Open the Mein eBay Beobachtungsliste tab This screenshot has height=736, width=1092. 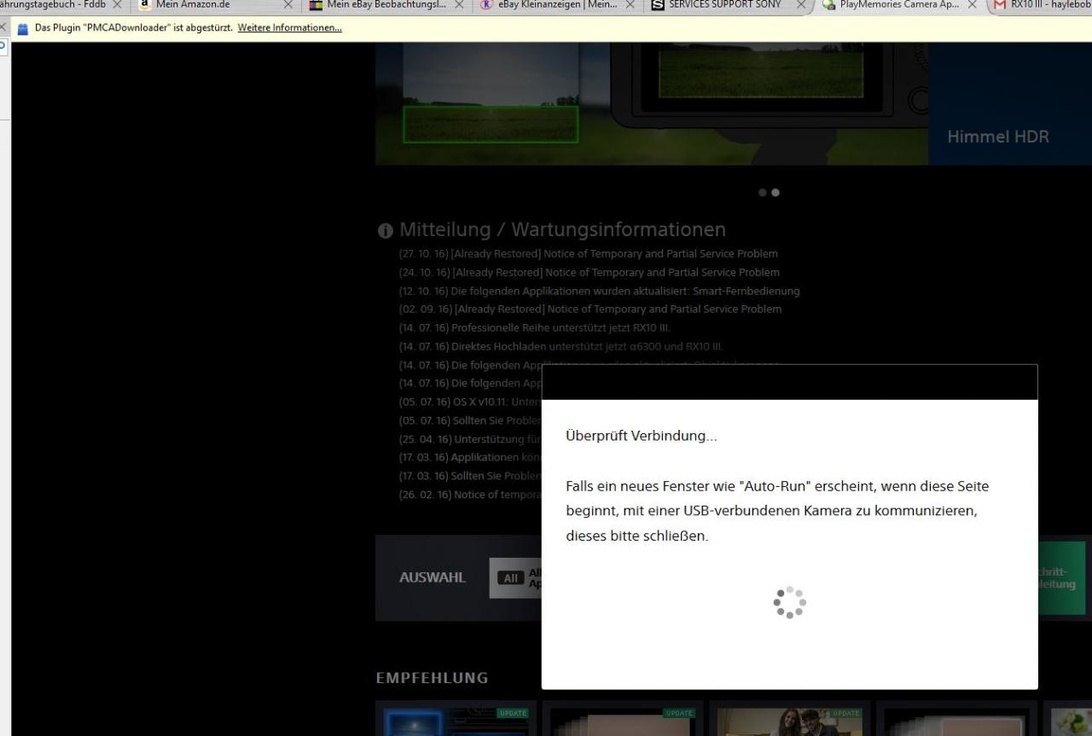[x=385, y=5]
